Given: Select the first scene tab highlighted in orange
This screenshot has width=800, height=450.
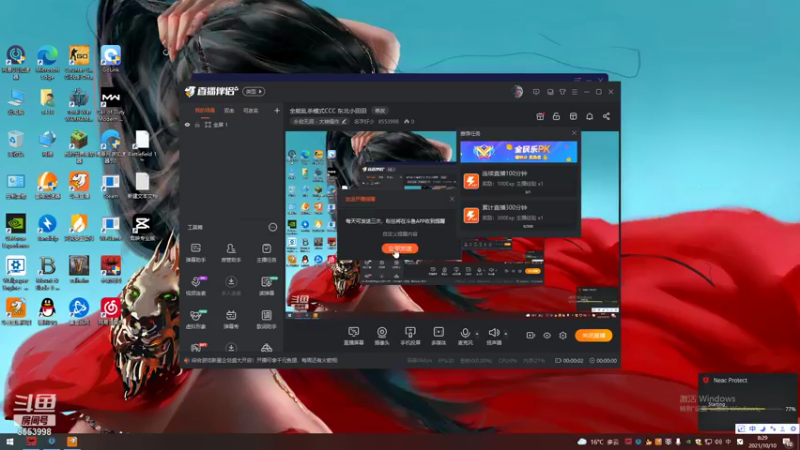Looking at the screenshot, I should 205,111.
